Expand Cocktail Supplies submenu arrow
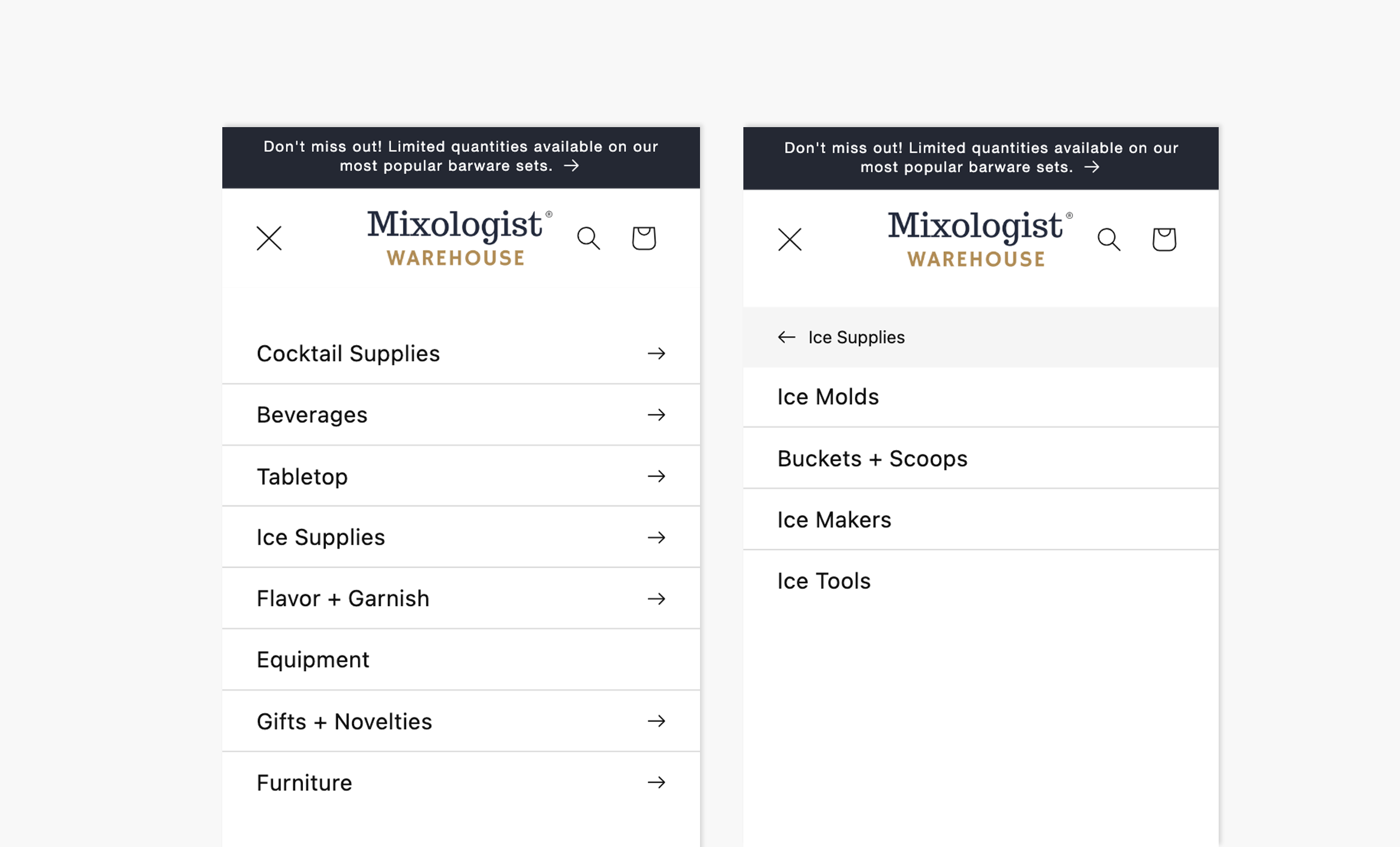Image resolution: width=1400 pixels, height=847 pixels. pyautogui.click(x=657, y=354)
